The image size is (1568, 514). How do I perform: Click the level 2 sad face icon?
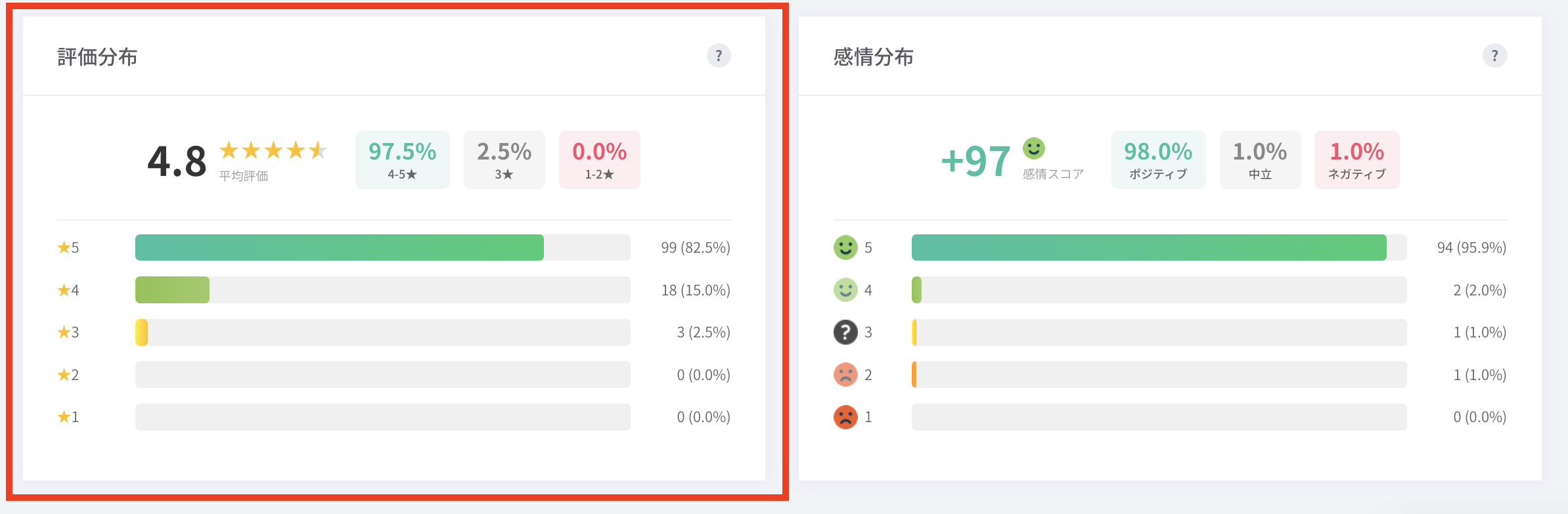click(845, 374)
